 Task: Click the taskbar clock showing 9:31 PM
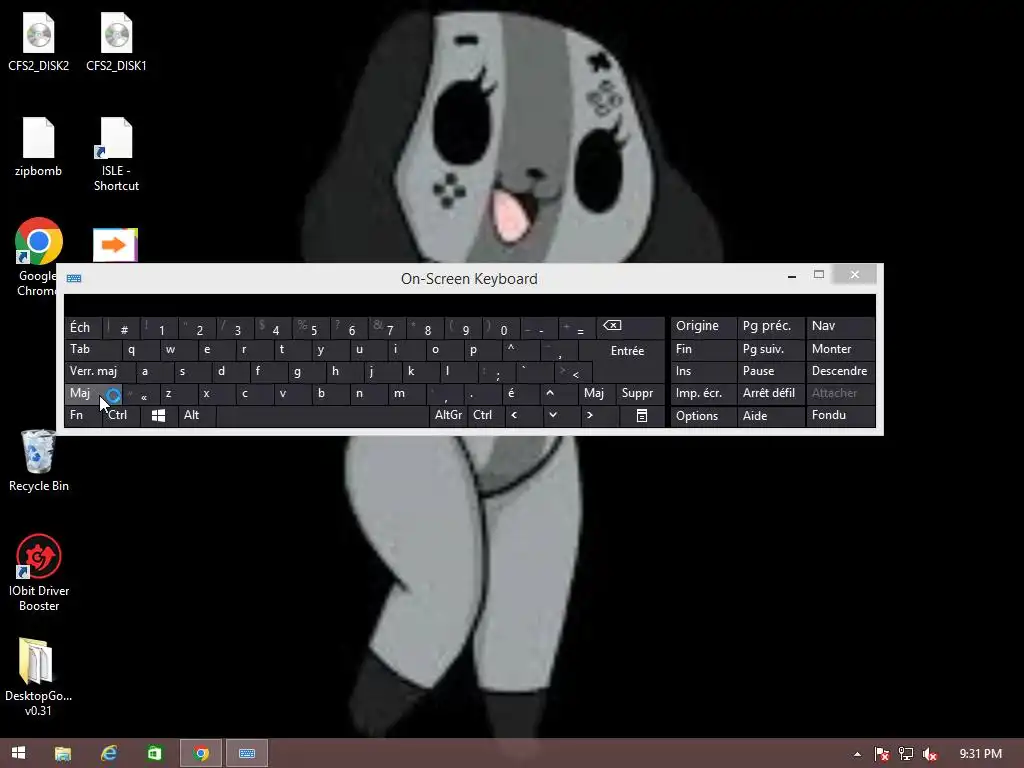coord(980,754)
